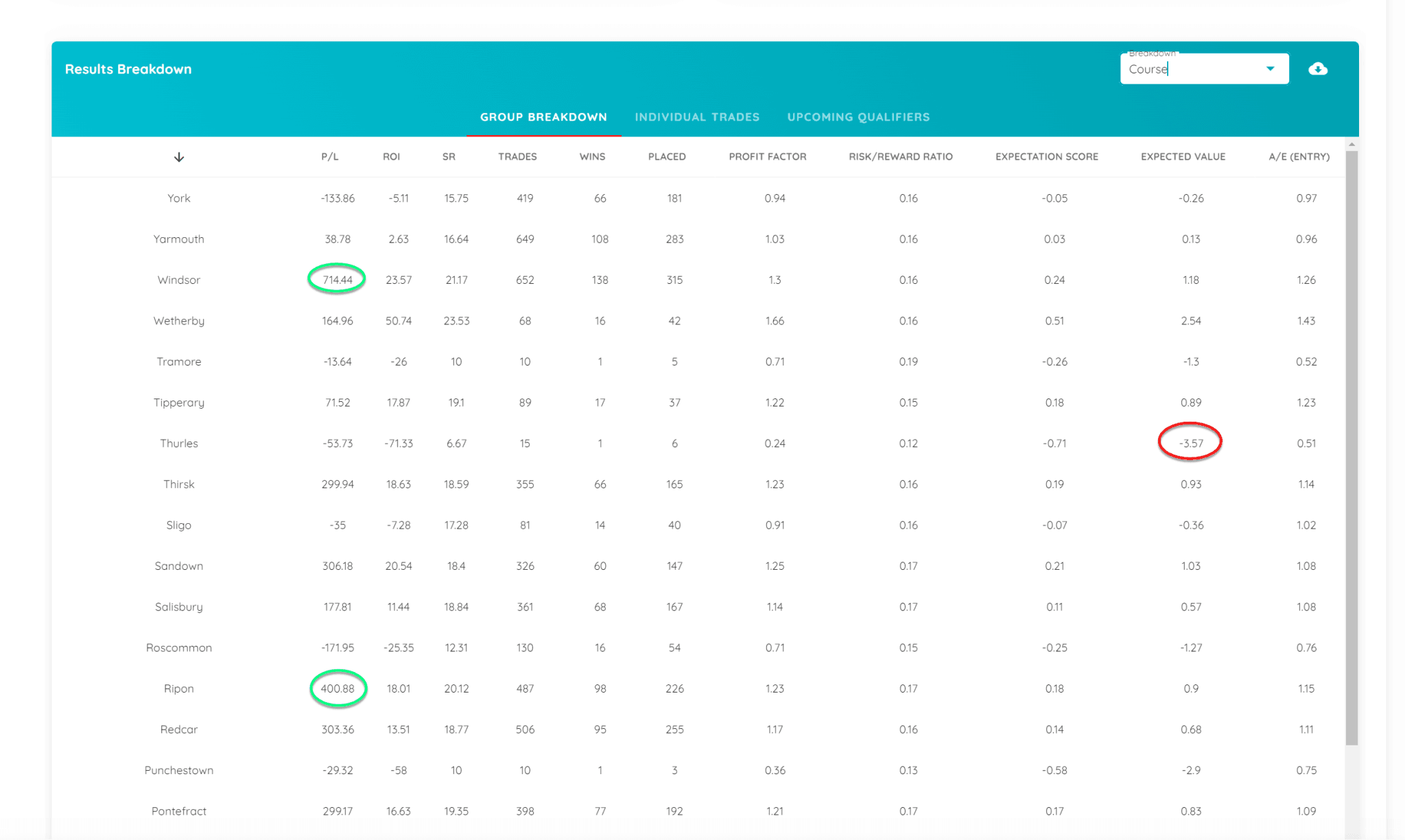The height and width of the screenshot is (840, 1405).
Task: Sort by A/E (Entry) header
Action: 1299,156
